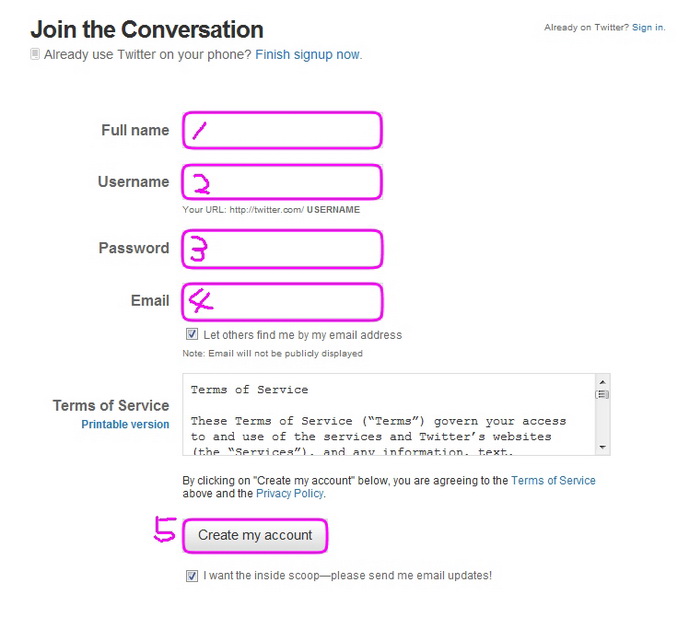Open the "Printable version" link
This screenshot has height=630, width=700.
(x=125, y=424)
